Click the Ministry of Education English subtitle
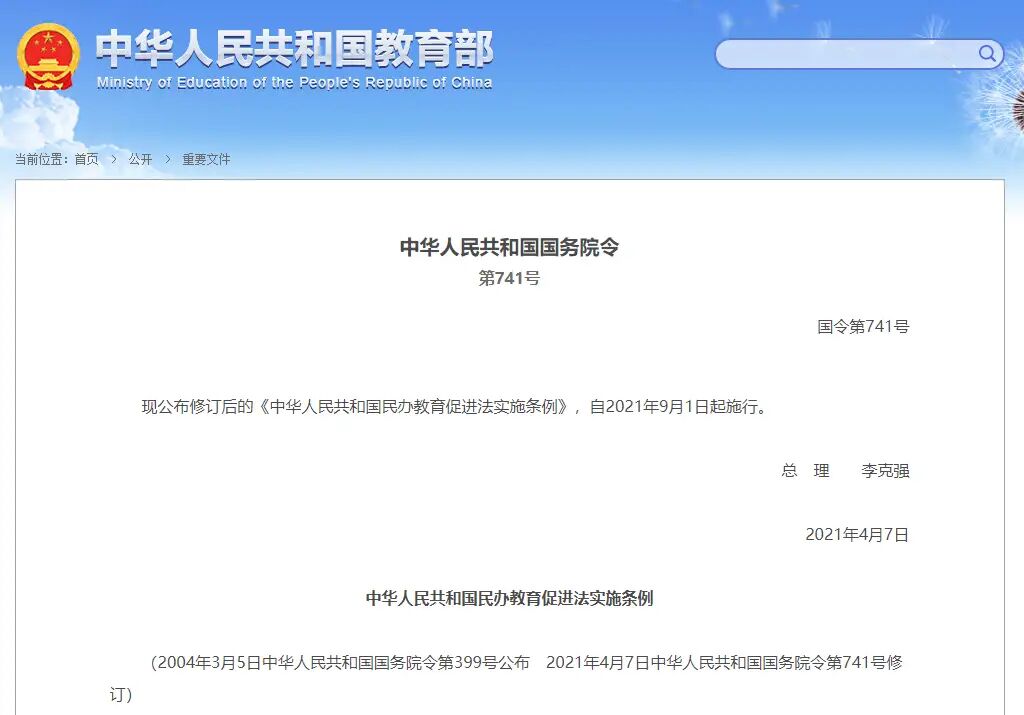This screenshot has width=1024, height=715. point(295,83)
